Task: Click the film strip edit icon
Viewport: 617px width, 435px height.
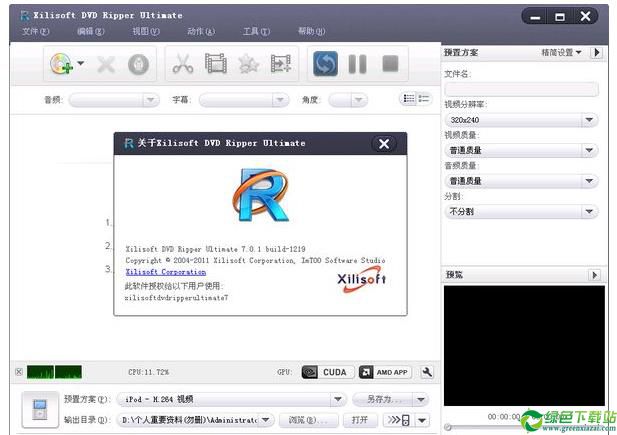Action: point(215,64)
